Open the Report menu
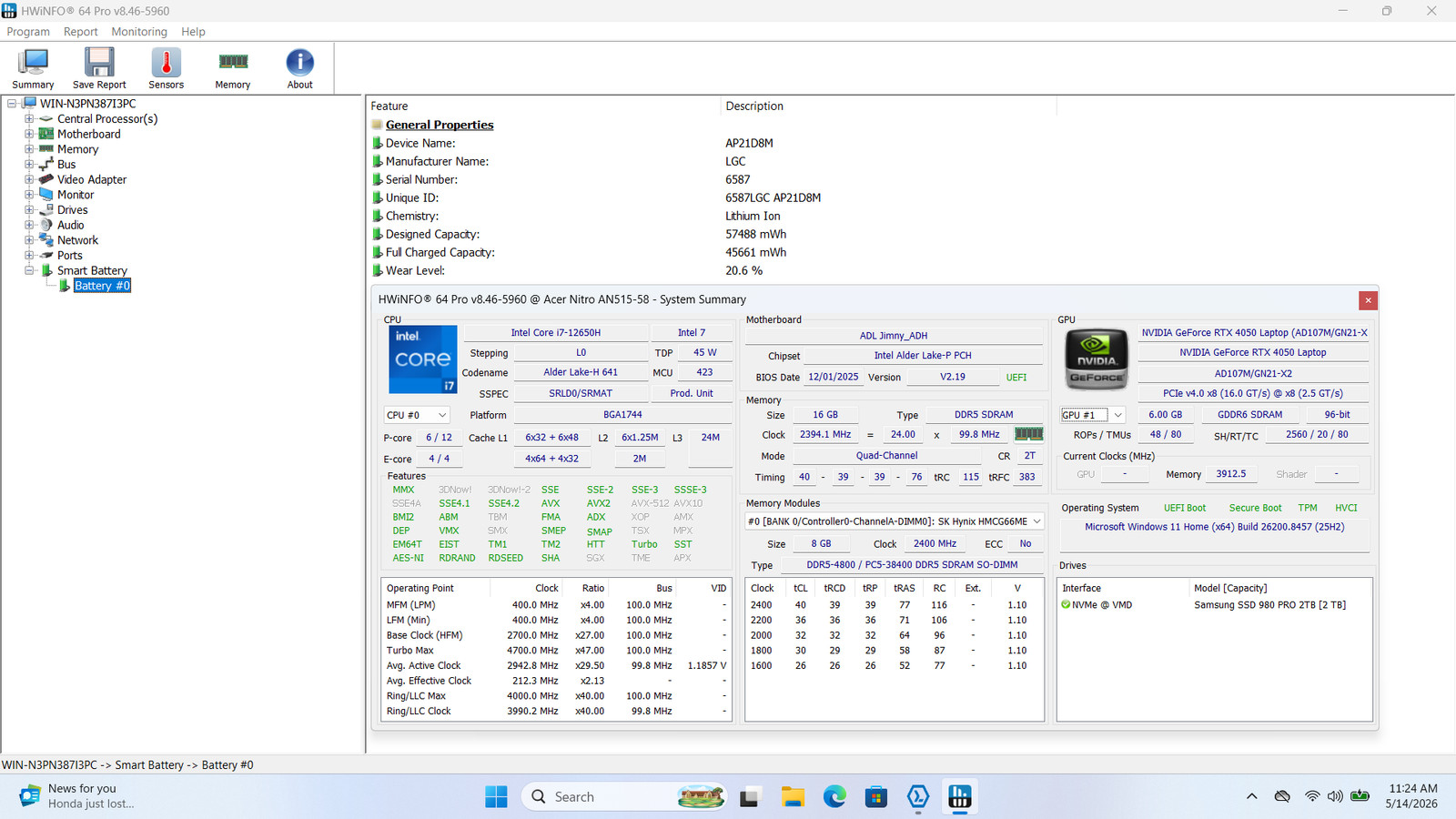The height and width of the screenshot is (819, 1456). point(80,32)
